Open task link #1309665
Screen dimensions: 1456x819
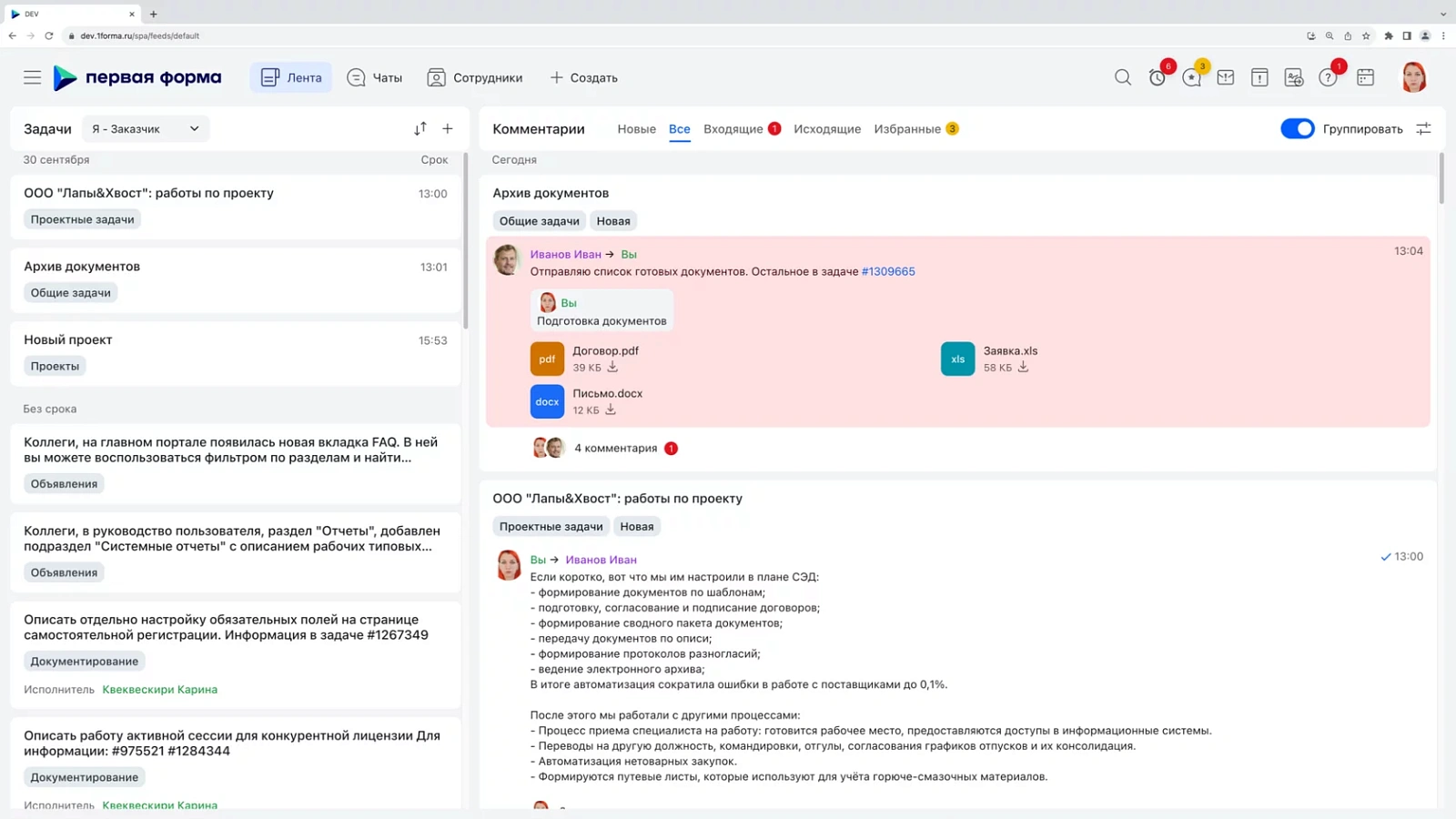tap(888, 271)
